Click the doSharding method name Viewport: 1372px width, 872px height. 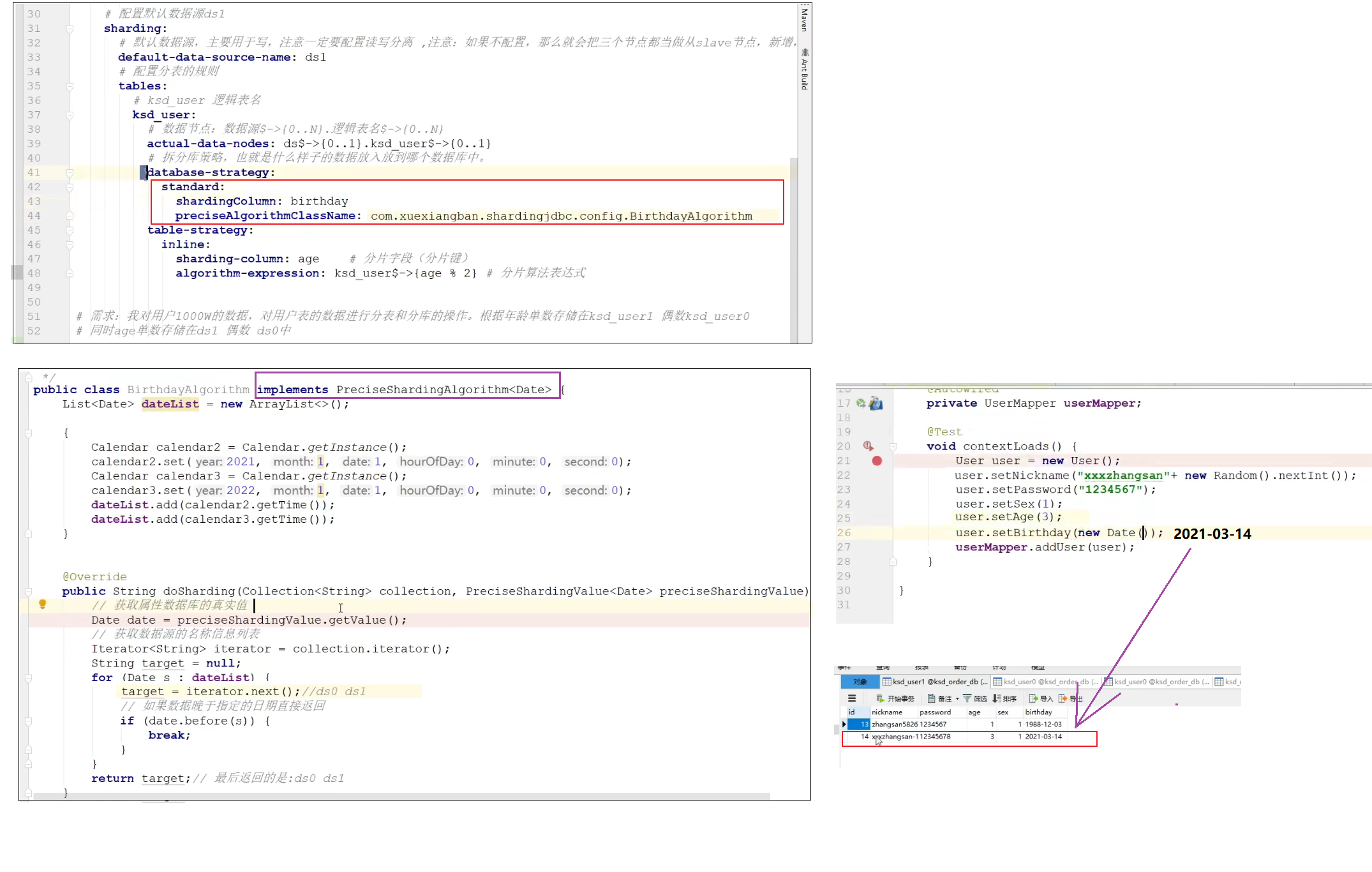(199, 591)
